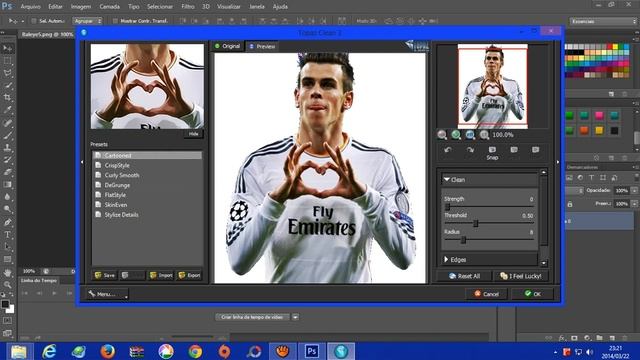Image resolution: width=640 pixels, height=360 pixels.
Task: Open the Essenciais workspace dropdown
Action: pyautogui.click(x=603, y=21)
